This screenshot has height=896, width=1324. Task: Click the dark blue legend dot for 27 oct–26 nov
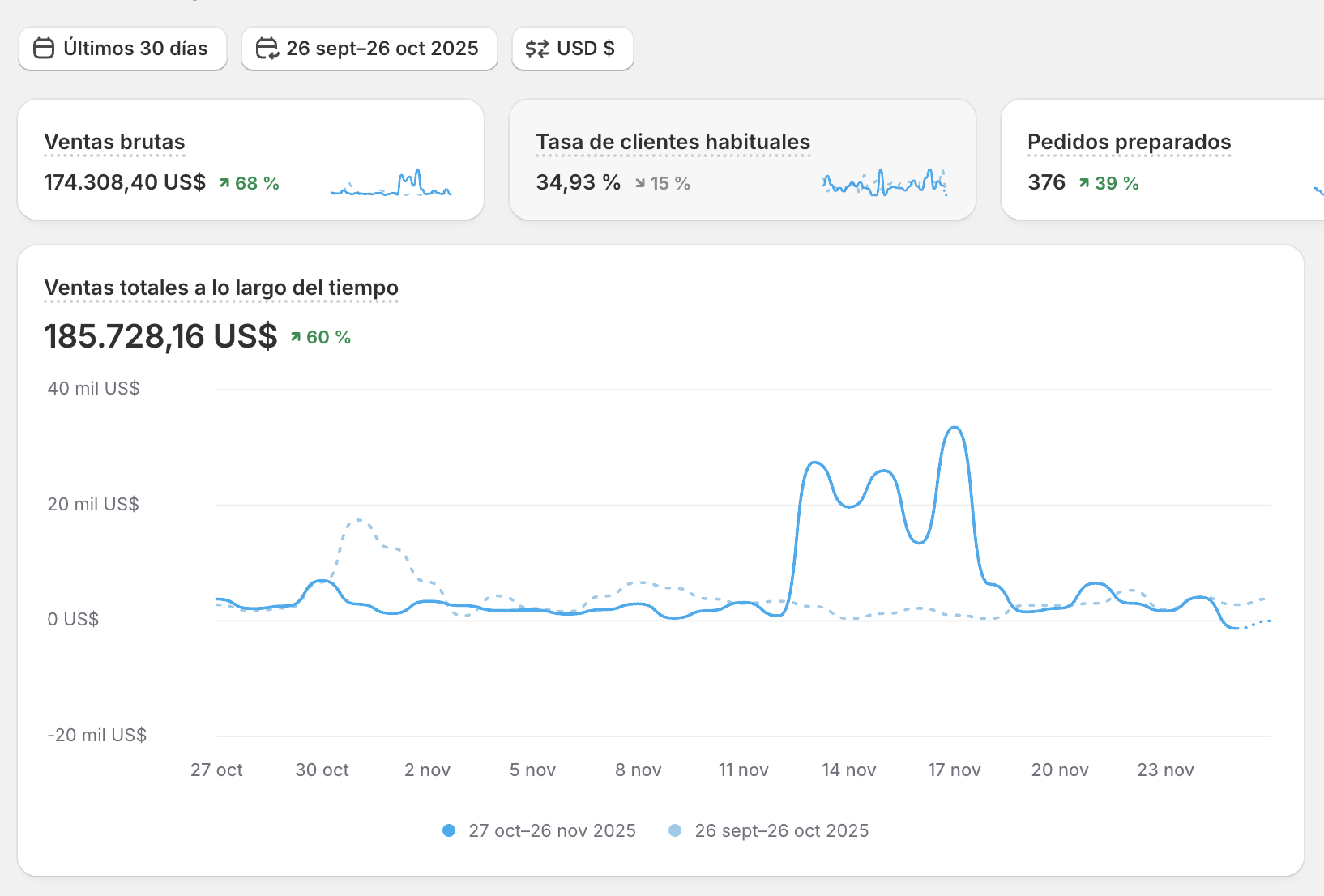click(x=449, y=830)
